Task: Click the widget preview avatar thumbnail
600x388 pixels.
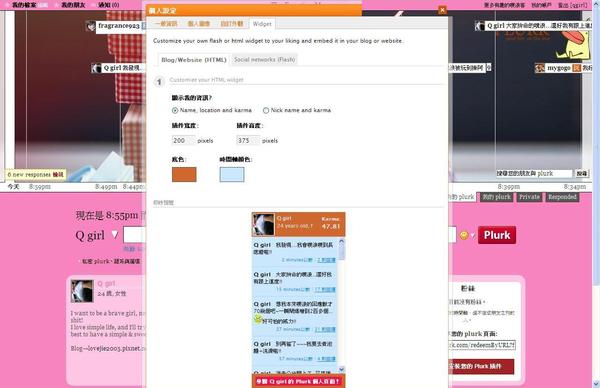Action: 263,225
